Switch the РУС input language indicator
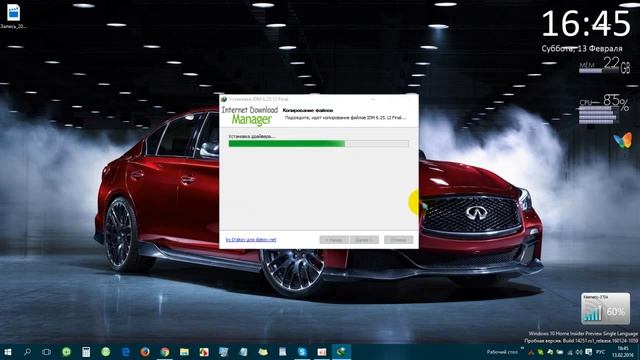Viewport: 640px width, 360px height. [x=600, y=352]
